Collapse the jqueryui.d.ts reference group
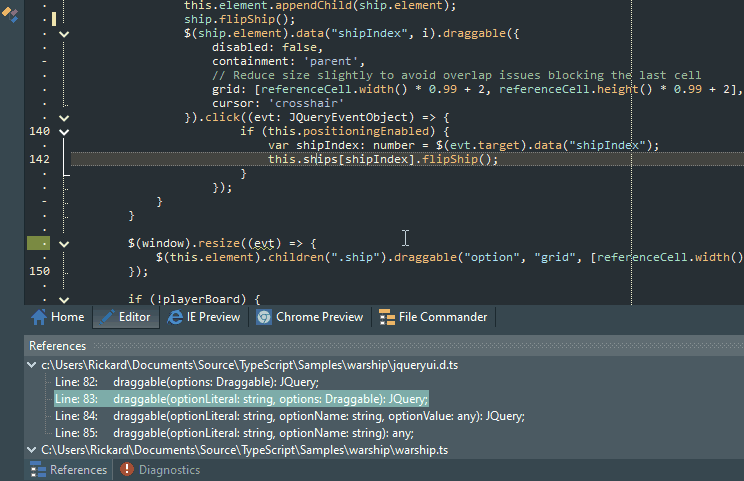Screen dimensions: 744x481 [x=33, y=365]
